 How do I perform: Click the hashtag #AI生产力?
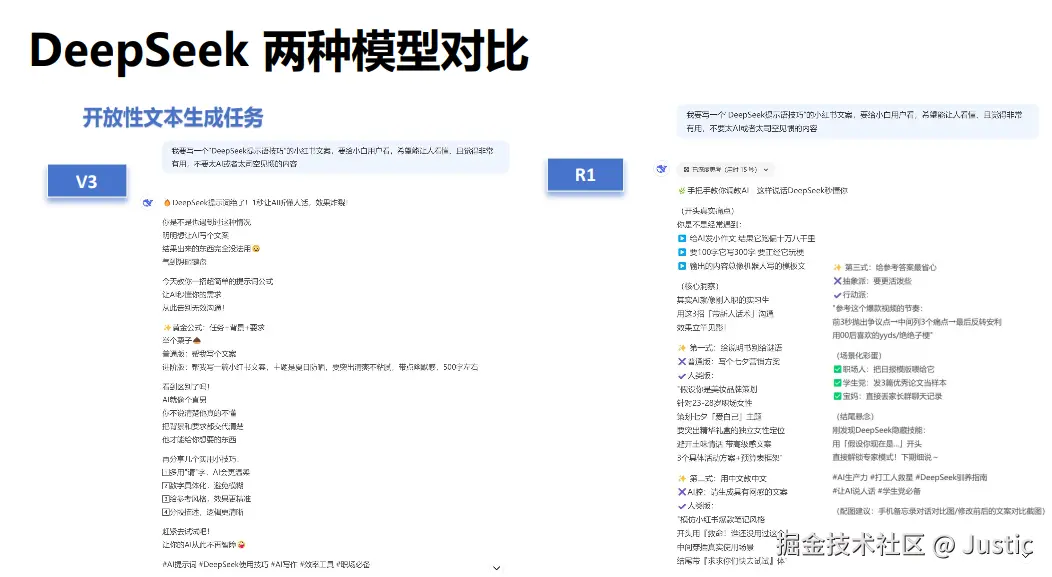click(x=849, y=478)
